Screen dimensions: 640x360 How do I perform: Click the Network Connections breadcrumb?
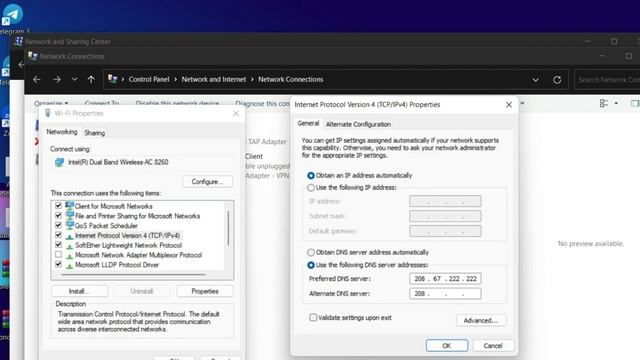click(291, 80)
